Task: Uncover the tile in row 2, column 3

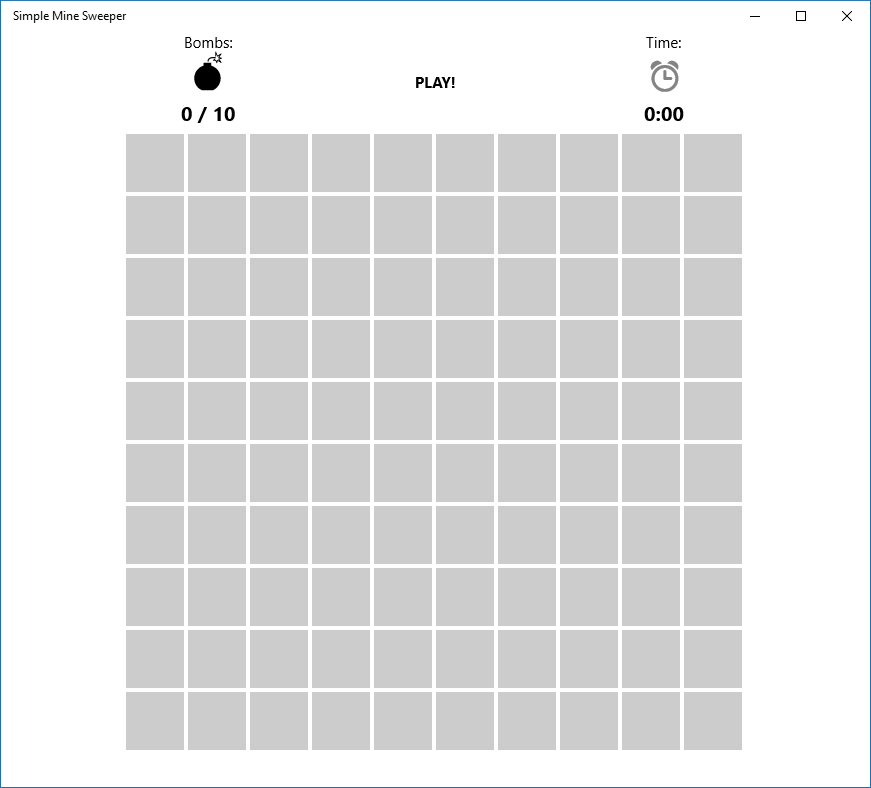Action: (x=279, y=225)
